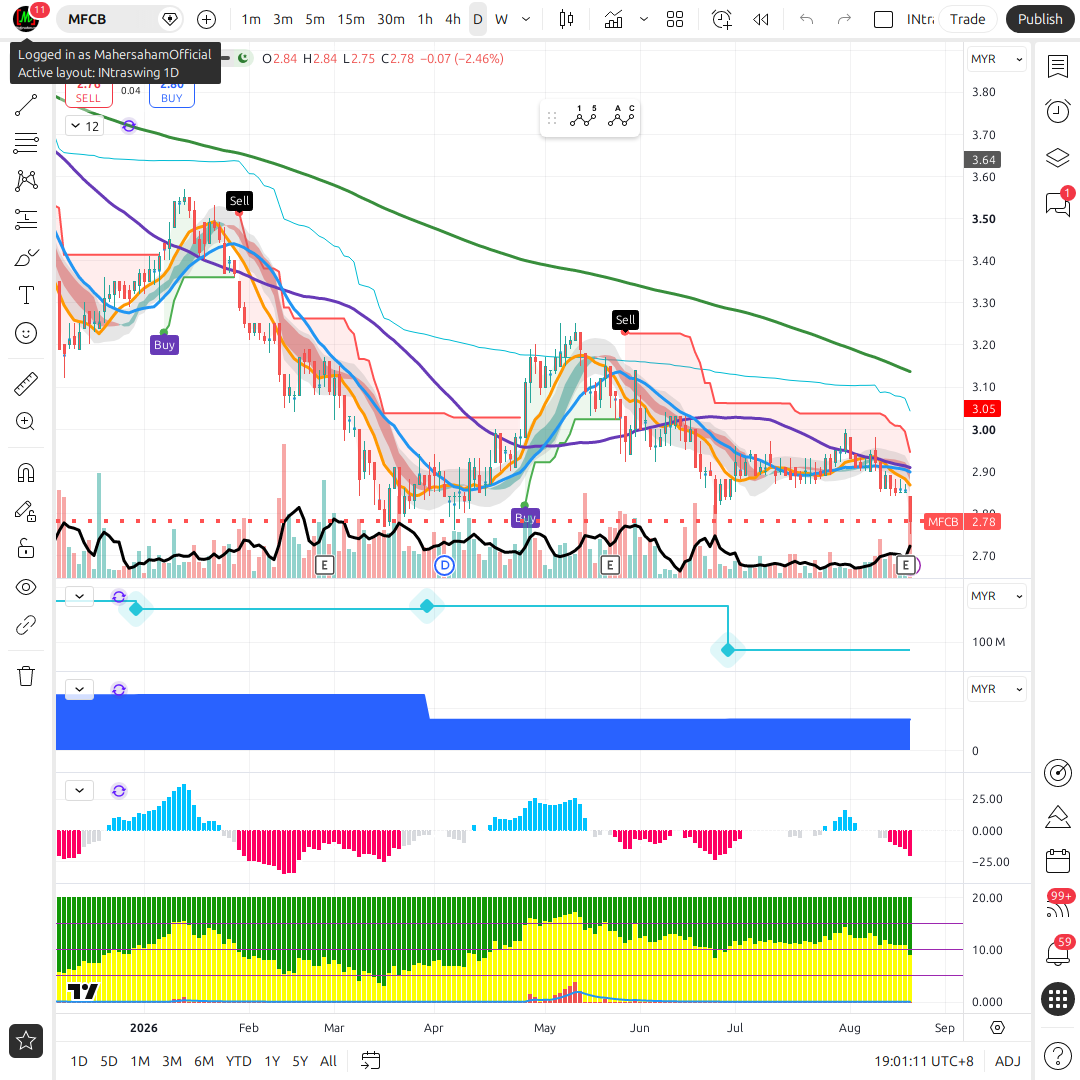
Task: Switch to the D daily timeframe
Action: point(477,19)
